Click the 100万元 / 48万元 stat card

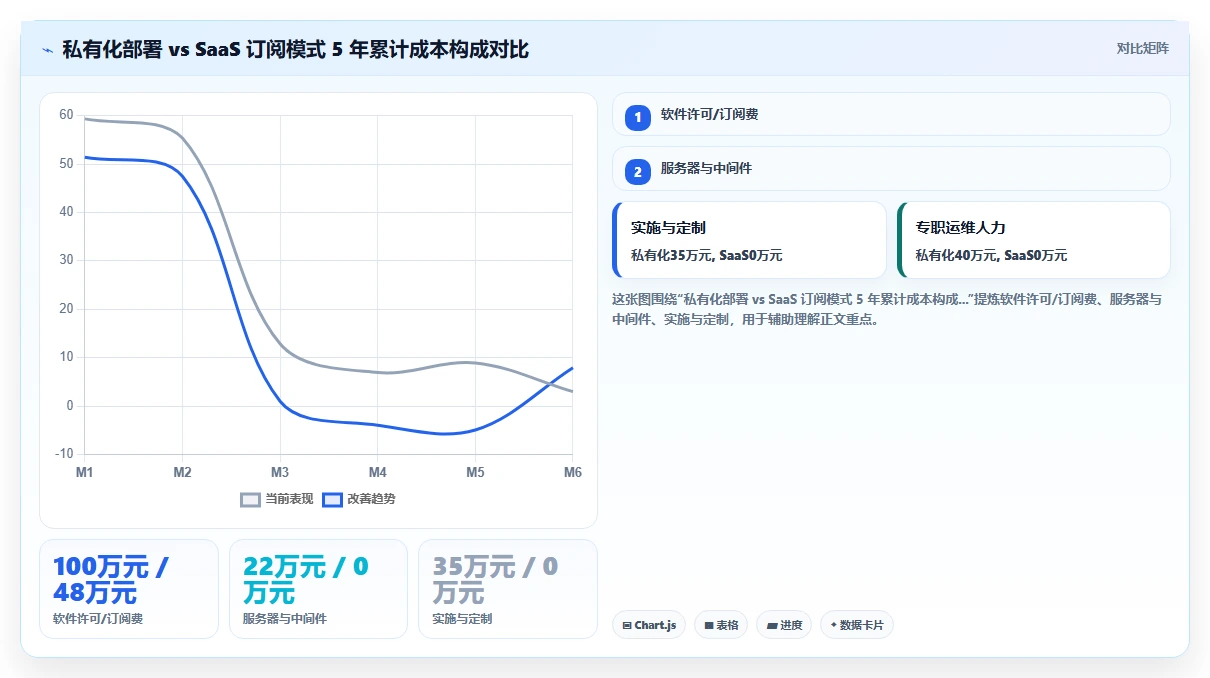click(129, 589)
